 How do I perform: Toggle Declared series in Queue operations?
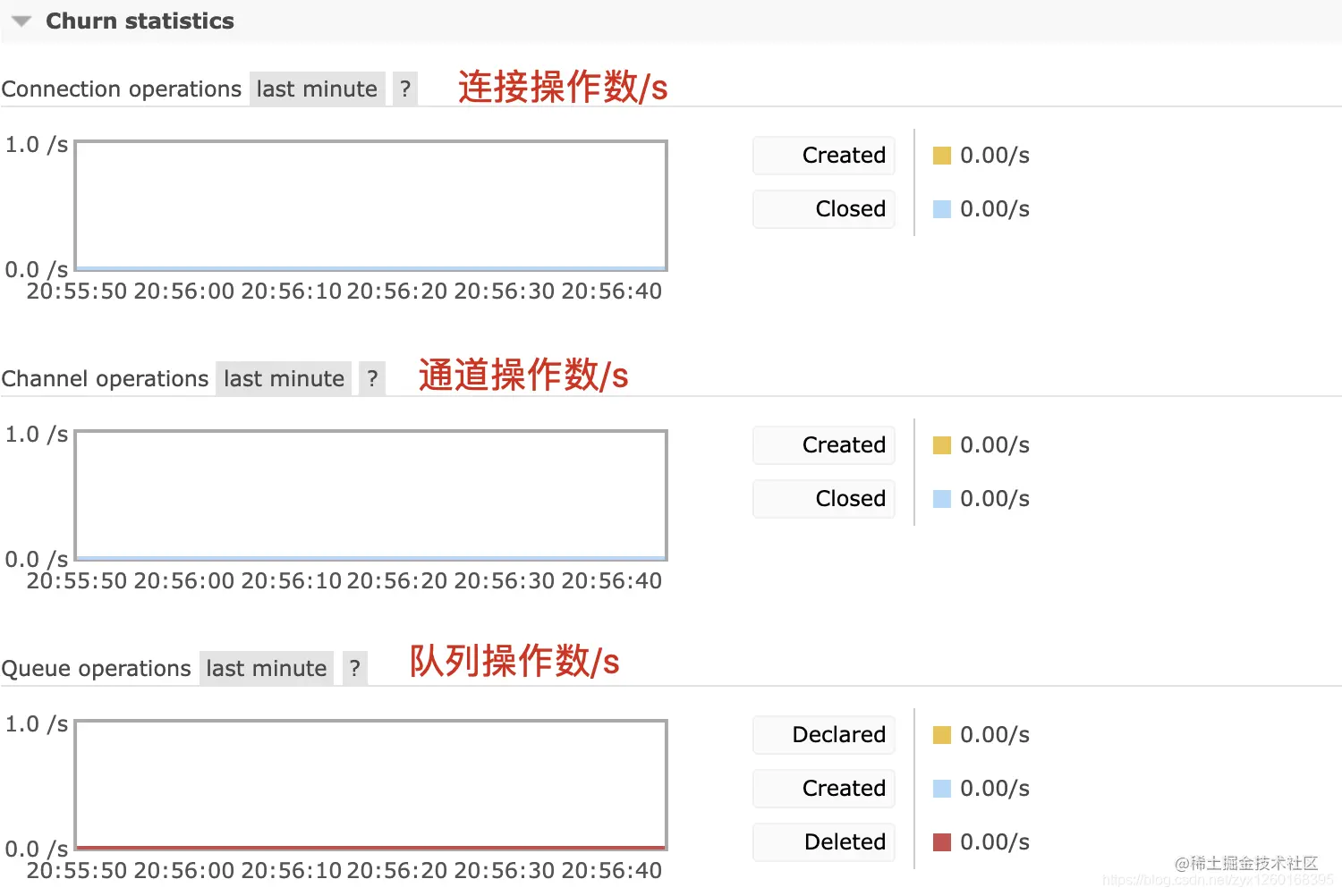pos(824,735)
